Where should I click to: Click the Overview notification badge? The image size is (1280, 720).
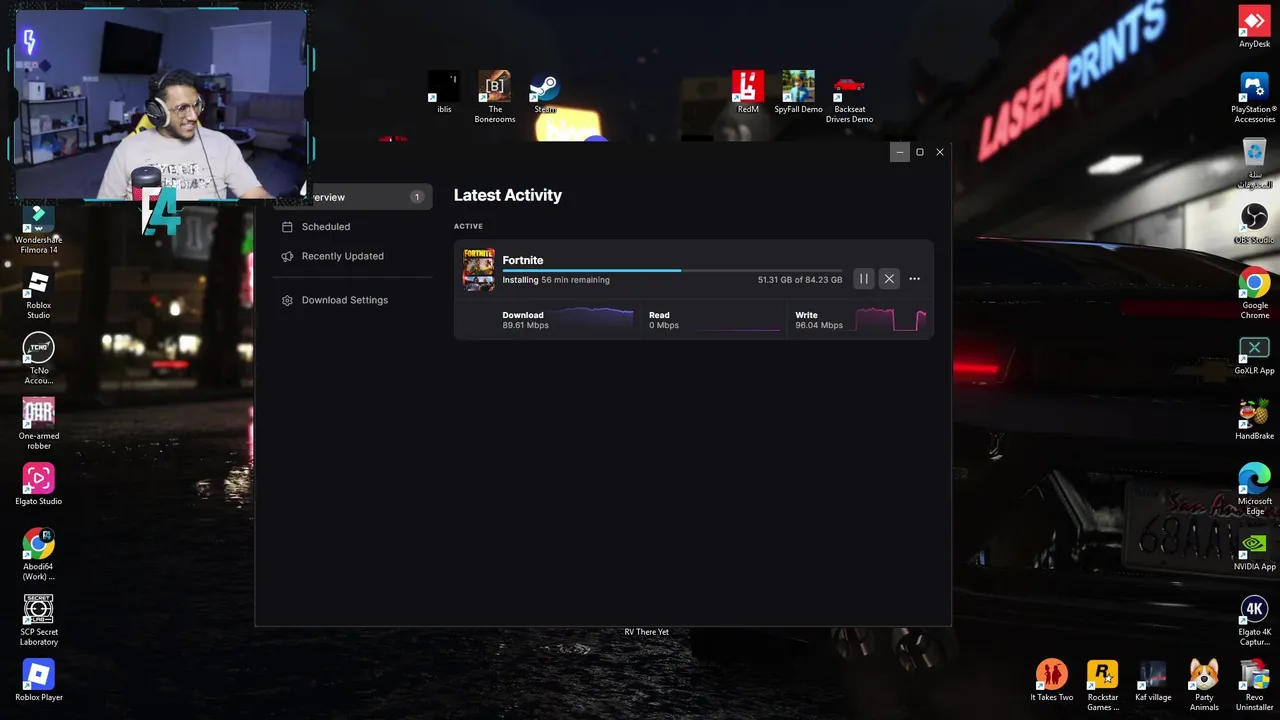417,197
